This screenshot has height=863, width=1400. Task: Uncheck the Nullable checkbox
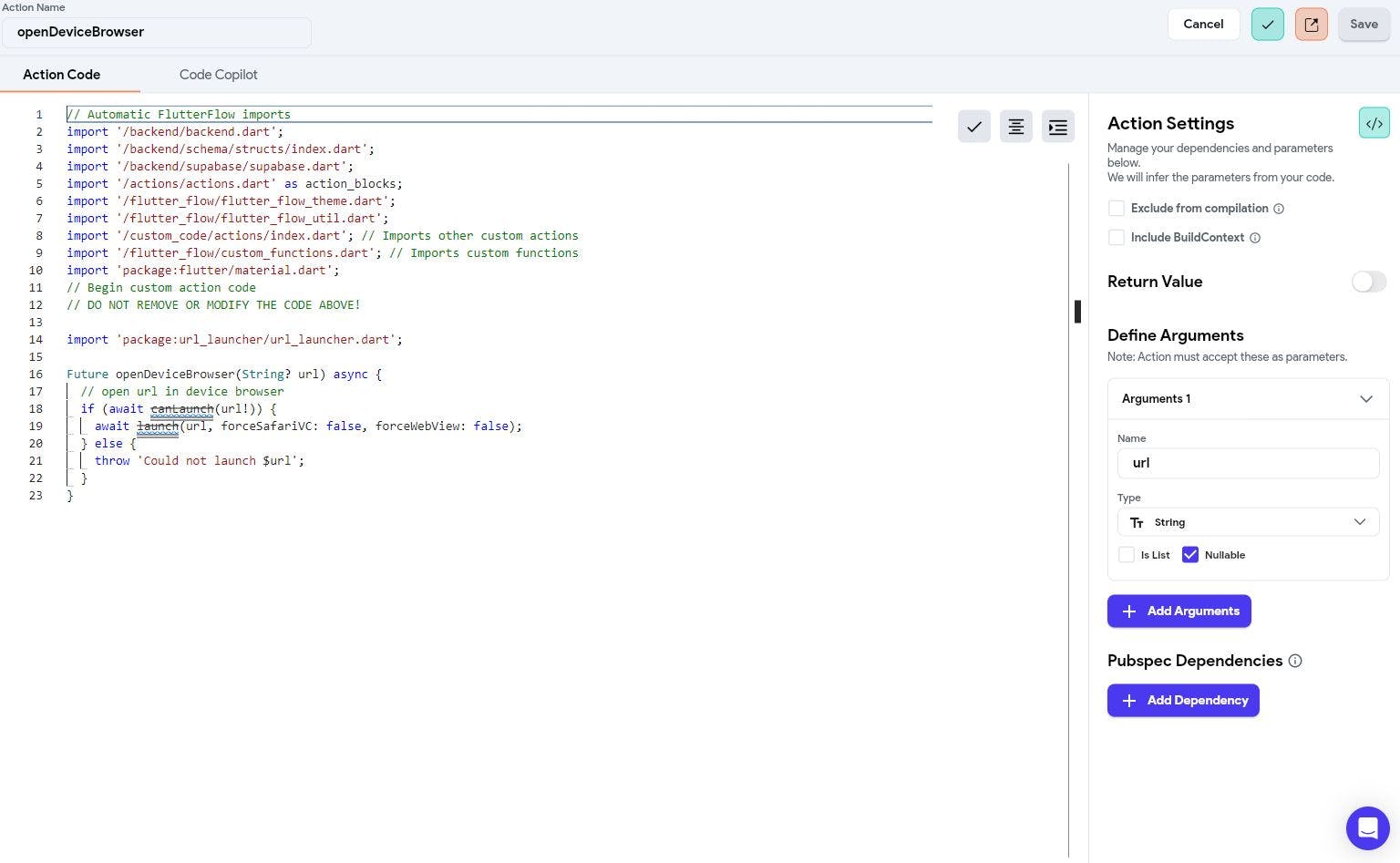coord(1189,555)
